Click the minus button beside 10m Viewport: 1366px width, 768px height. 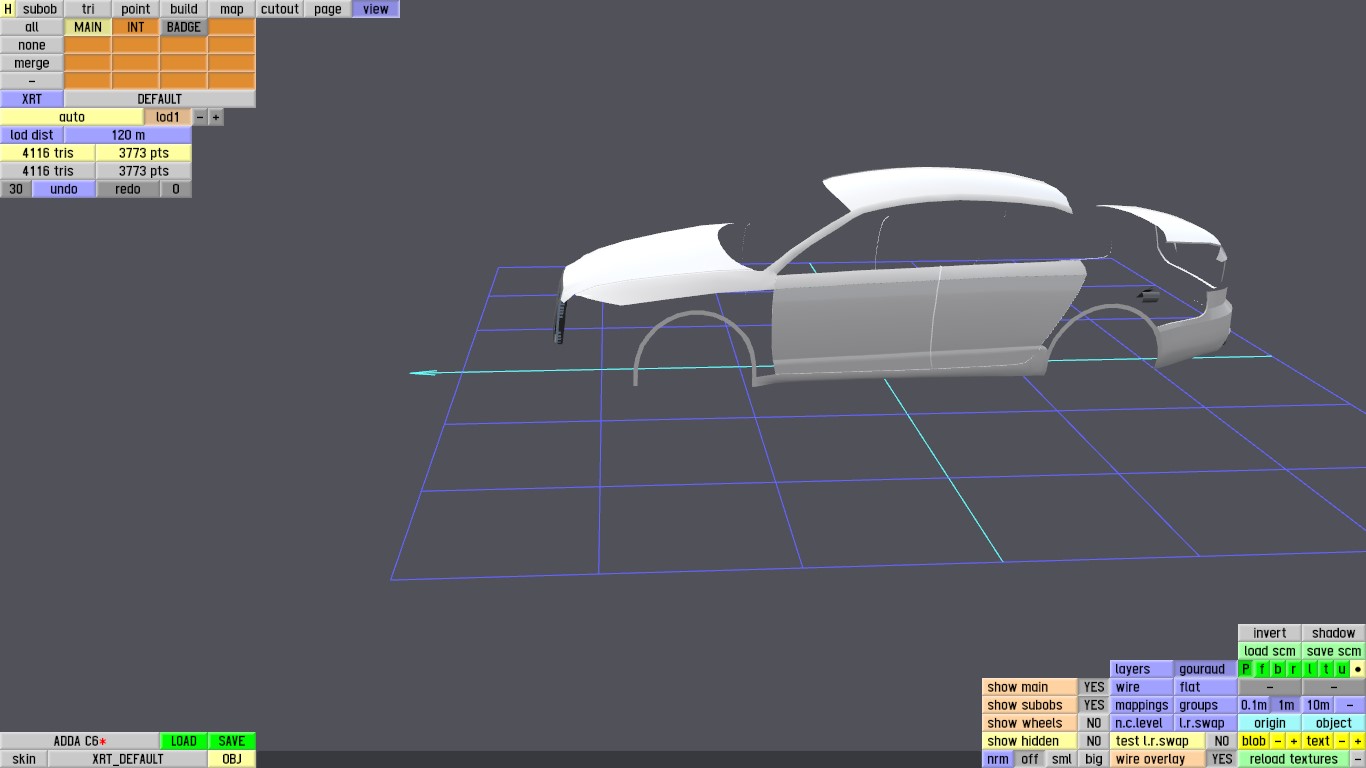[x=1350, y=705]
